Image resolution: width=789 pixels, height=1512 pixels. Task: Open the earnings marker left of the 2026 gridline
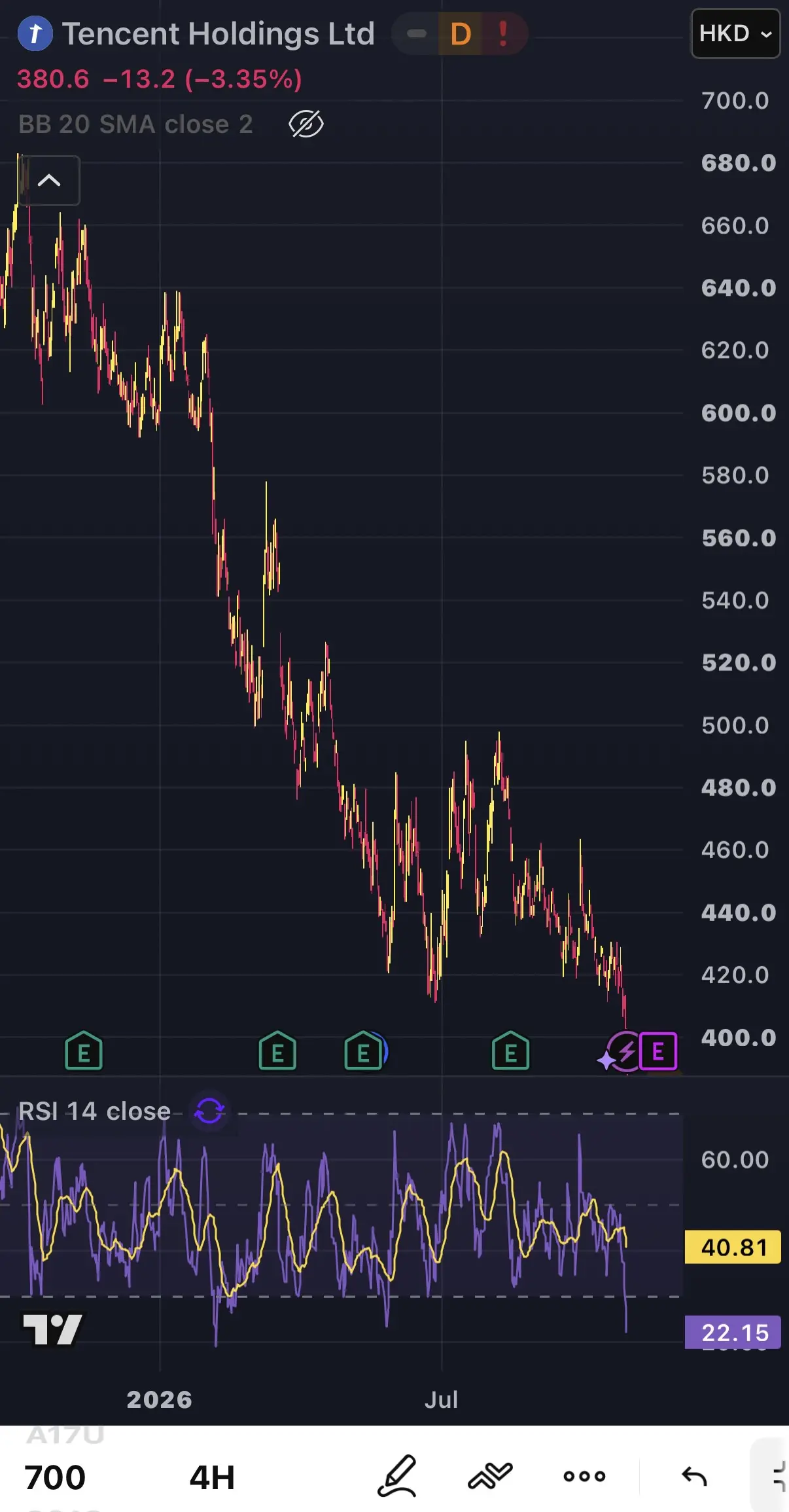(x=84, y=1052)
